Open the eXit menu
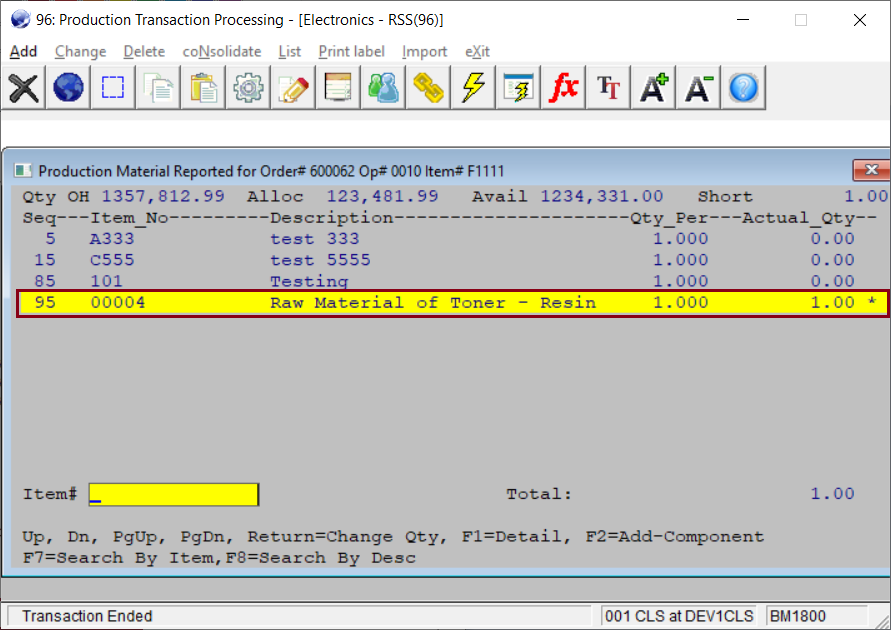Screen dimensions: 891x630 477,51
